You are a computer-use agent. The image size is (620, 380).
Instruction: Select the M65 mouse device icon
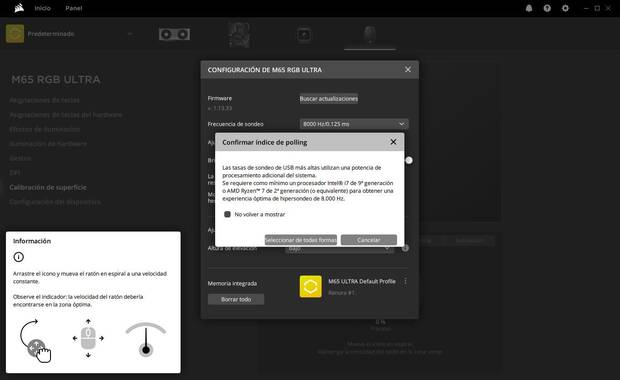(370, 35)
